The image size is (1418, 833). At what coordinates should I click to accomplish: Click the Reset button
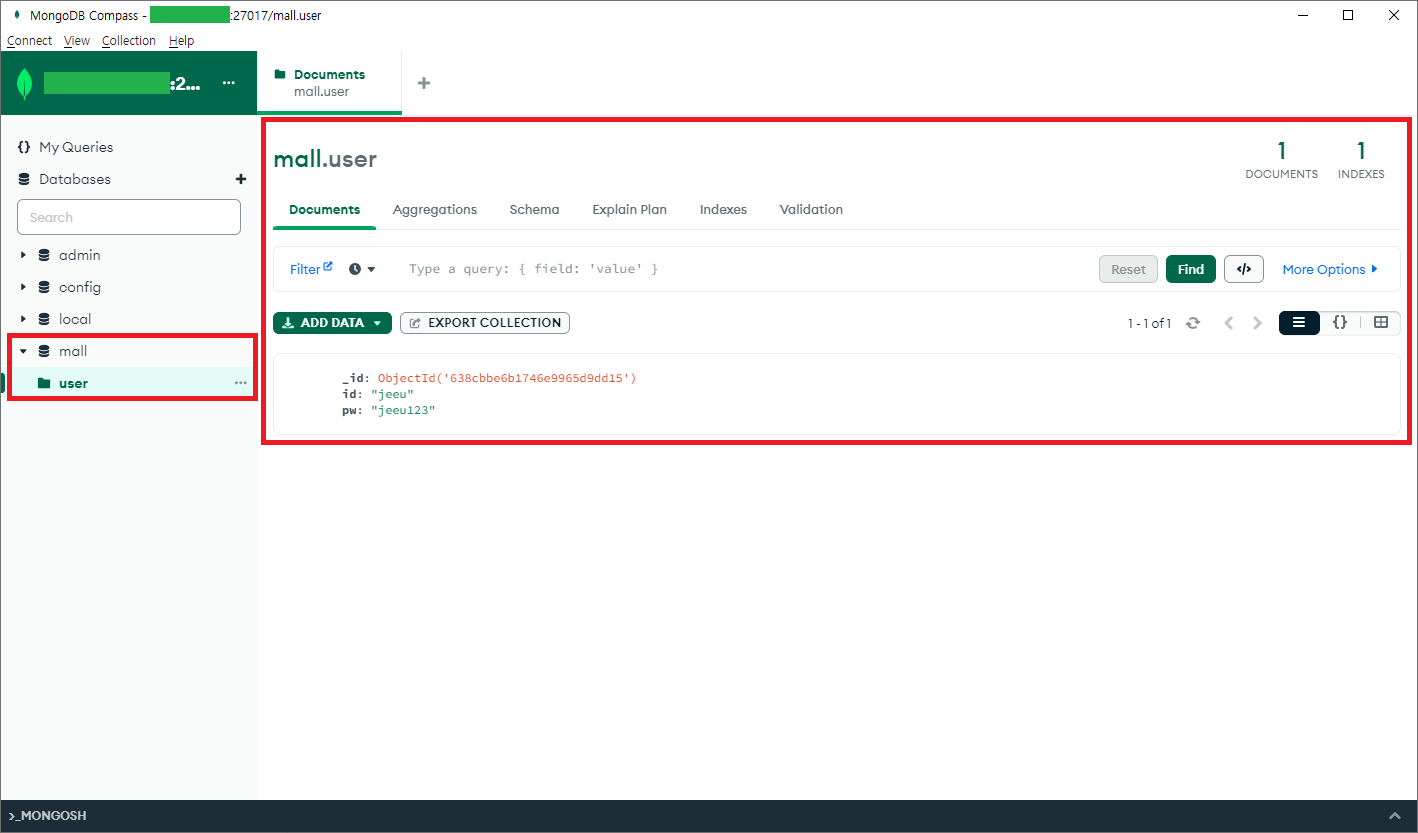1128,269
